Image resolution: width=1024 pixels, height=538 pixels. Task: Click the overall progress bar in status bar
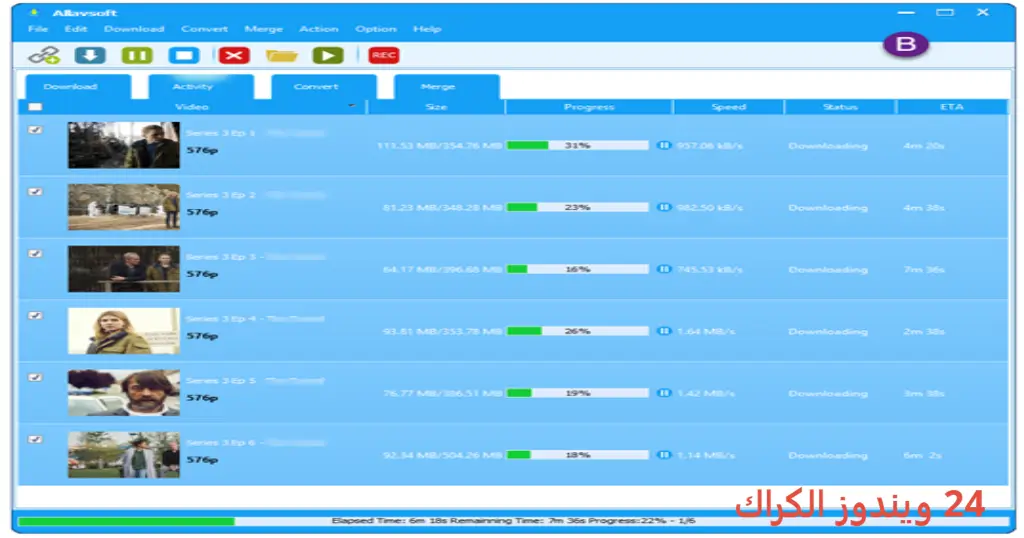click(x=513, y=521)
